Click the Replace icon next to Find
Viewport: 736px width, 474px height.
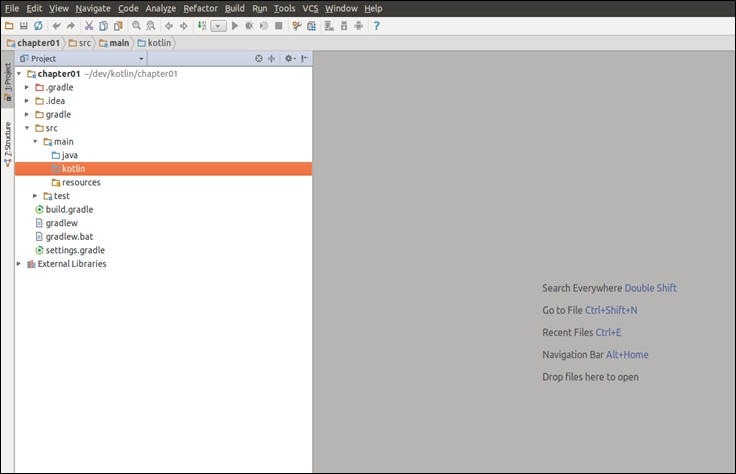151,26
